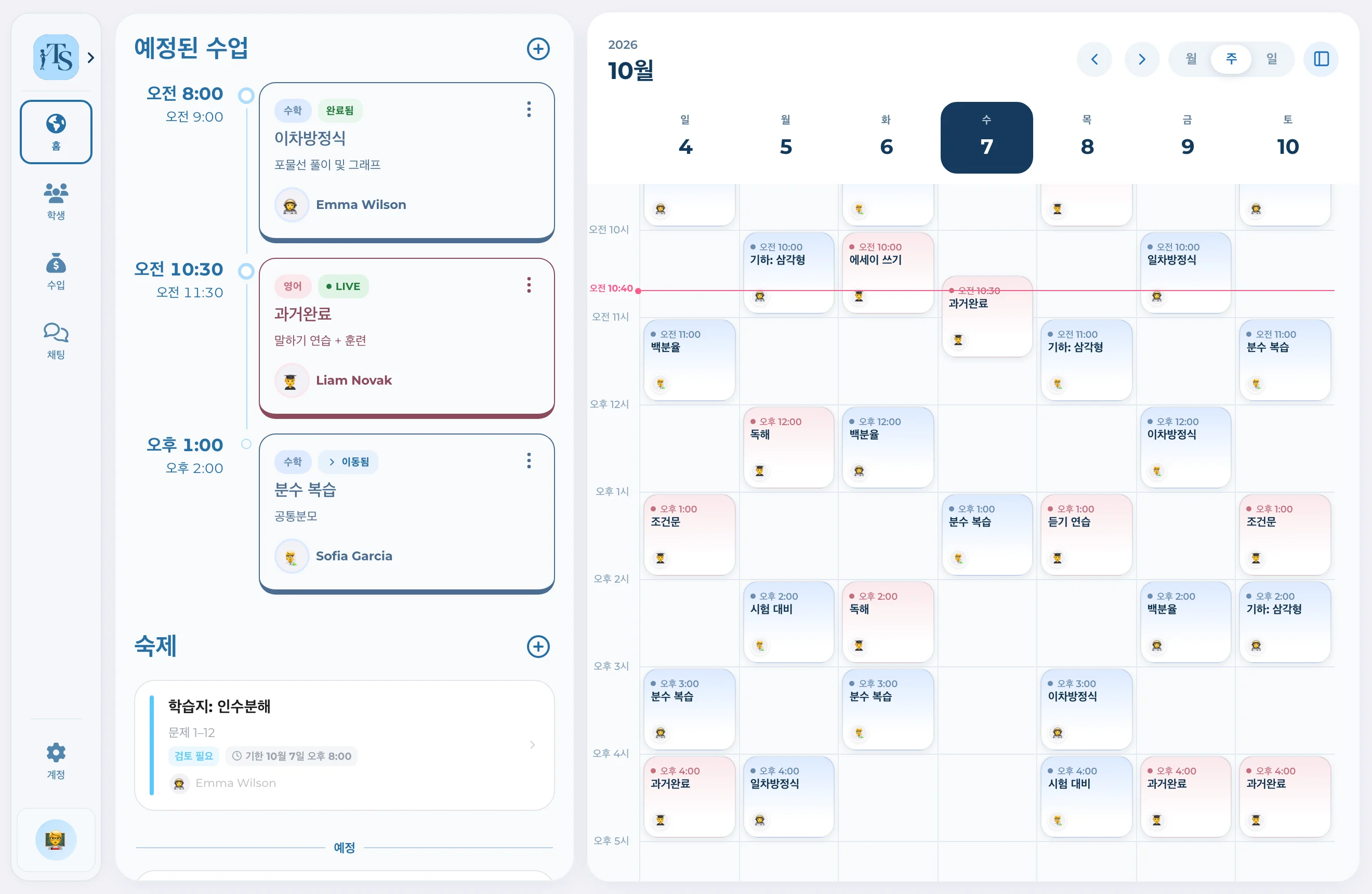The width and height of the screenshot is (1372, 894).
Task: Add homework with the 숙제 plus icon
Action: (538, 646)
